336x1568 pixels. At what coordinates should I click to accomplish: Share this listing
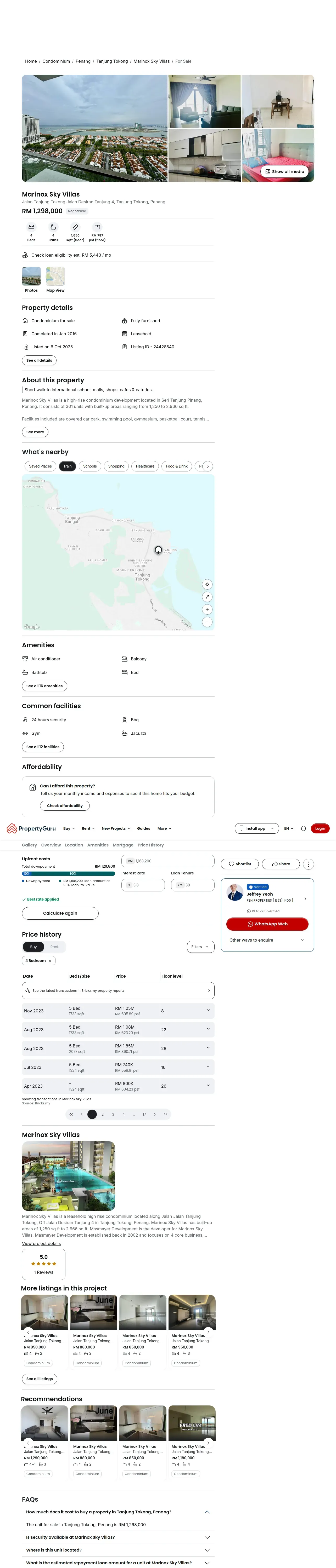coord(281,864)
